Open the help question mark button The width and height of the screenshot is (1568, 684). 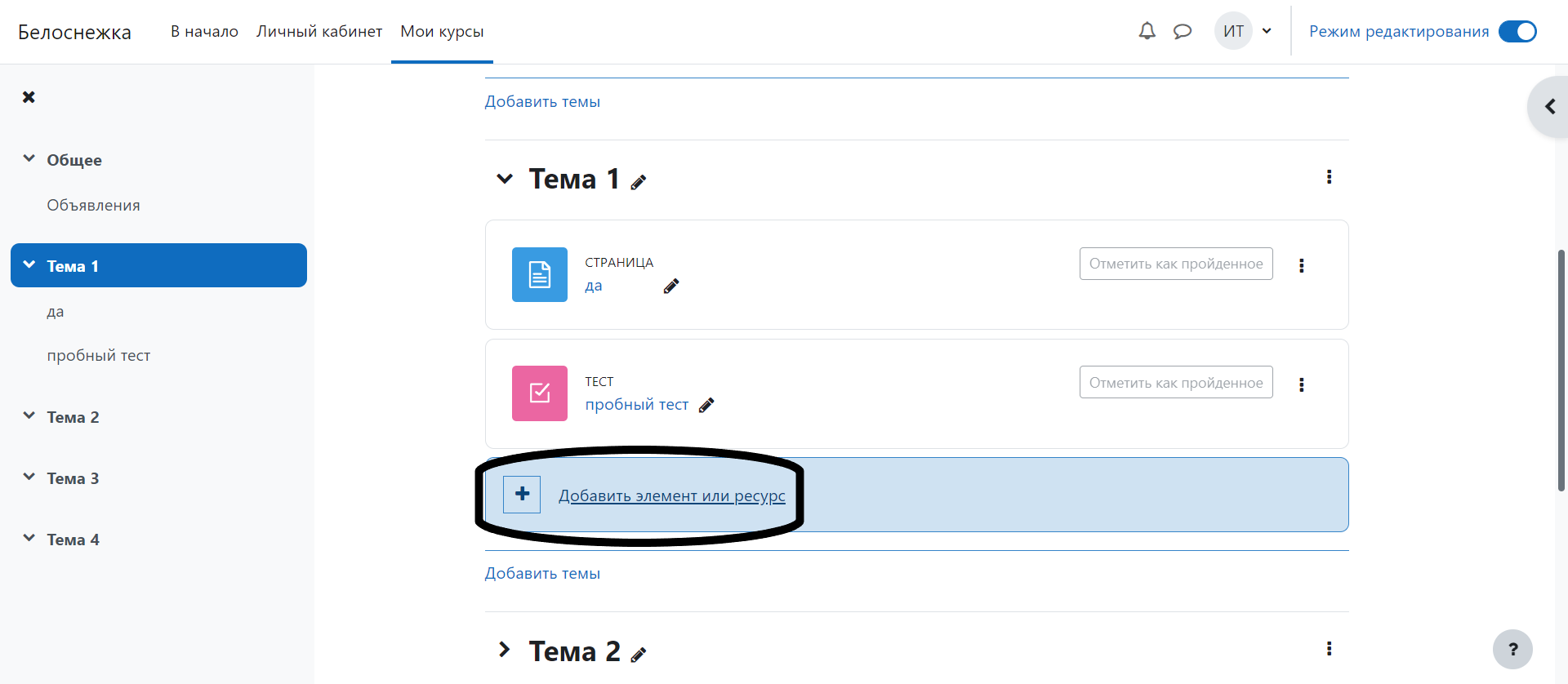[1512, 649]
